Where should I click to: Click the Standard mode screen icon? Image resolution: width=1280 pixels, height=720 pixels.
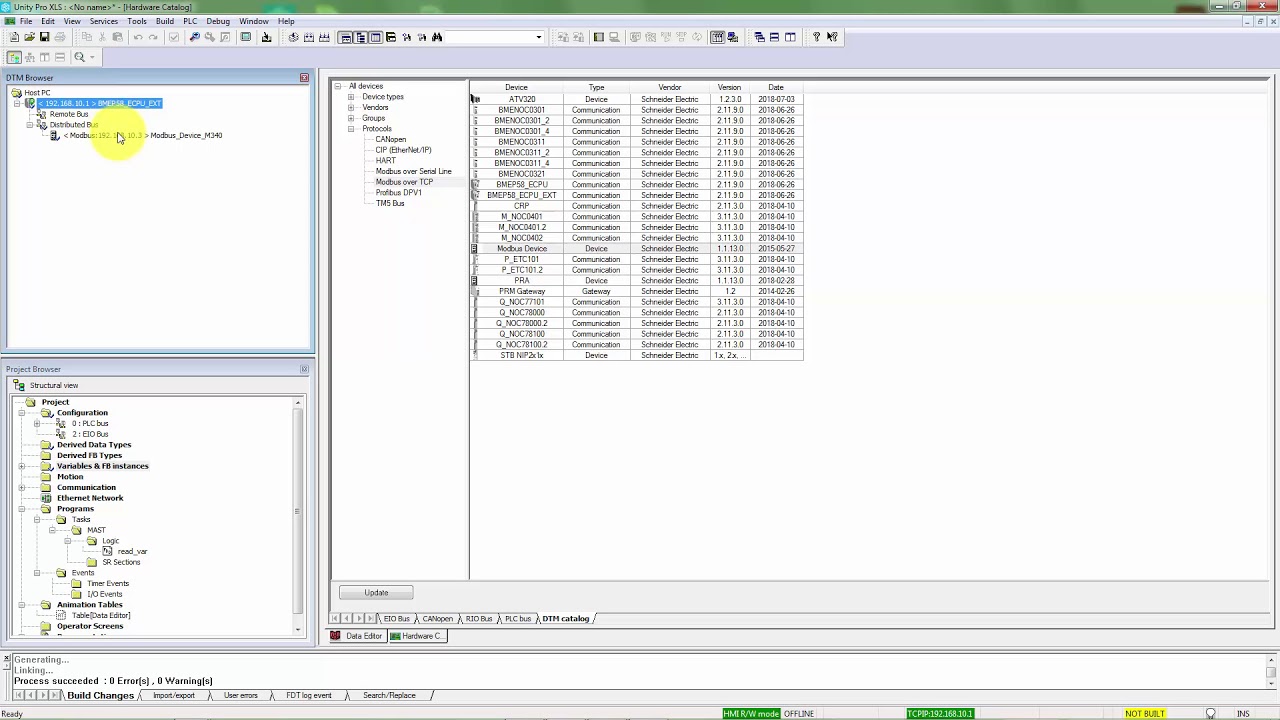tap(717, 37)
